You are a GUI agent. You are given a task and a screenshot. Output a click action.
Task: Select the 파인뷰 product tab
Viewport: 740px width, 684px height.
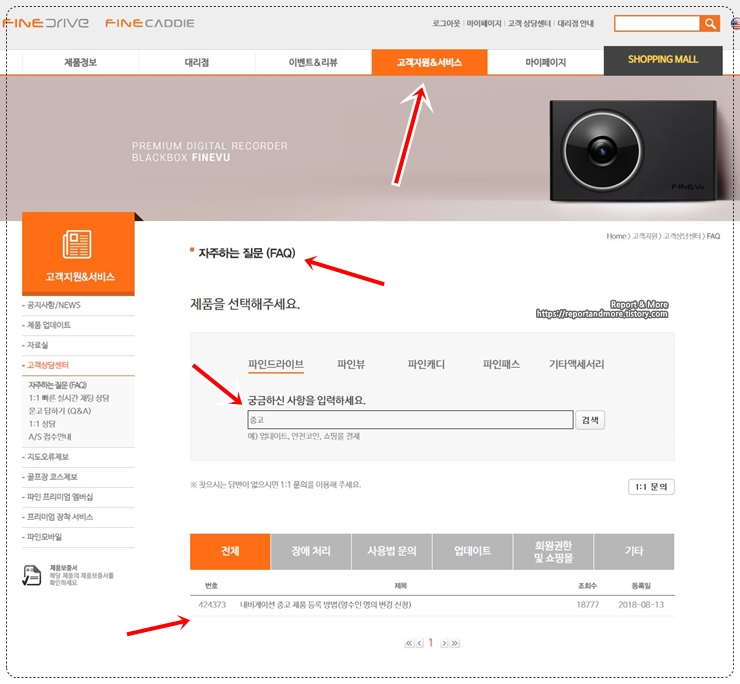pyautogui.click(x=351, y=364)
